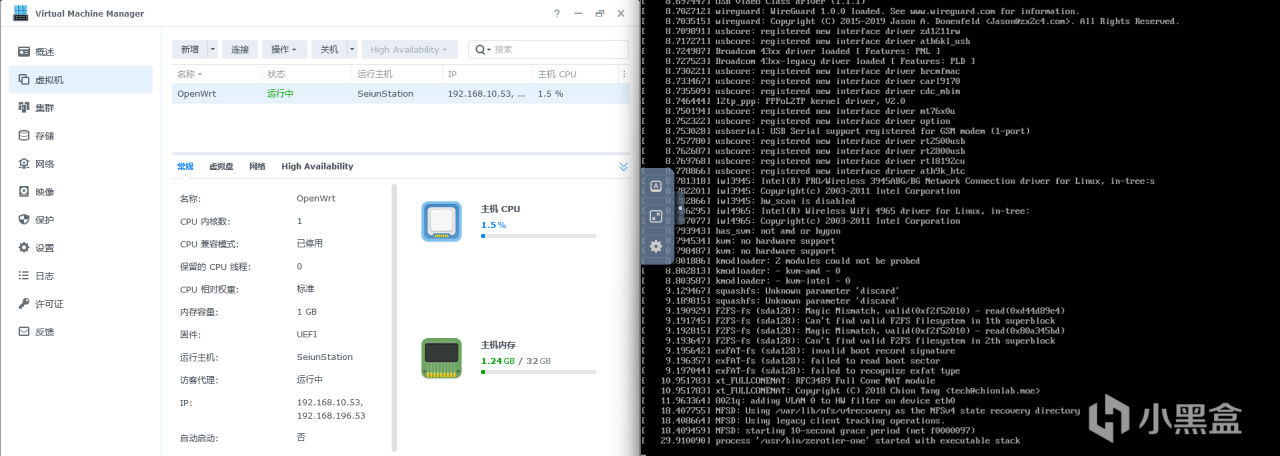Click the Virtual Machine Manager app logo

click(20, 13)
